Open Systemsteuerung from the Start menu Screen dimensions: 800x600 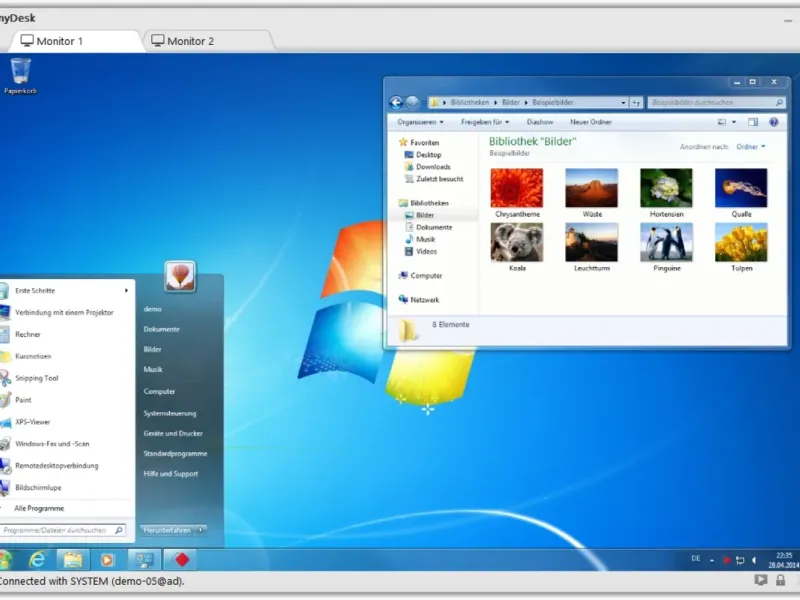click(170, 413)
